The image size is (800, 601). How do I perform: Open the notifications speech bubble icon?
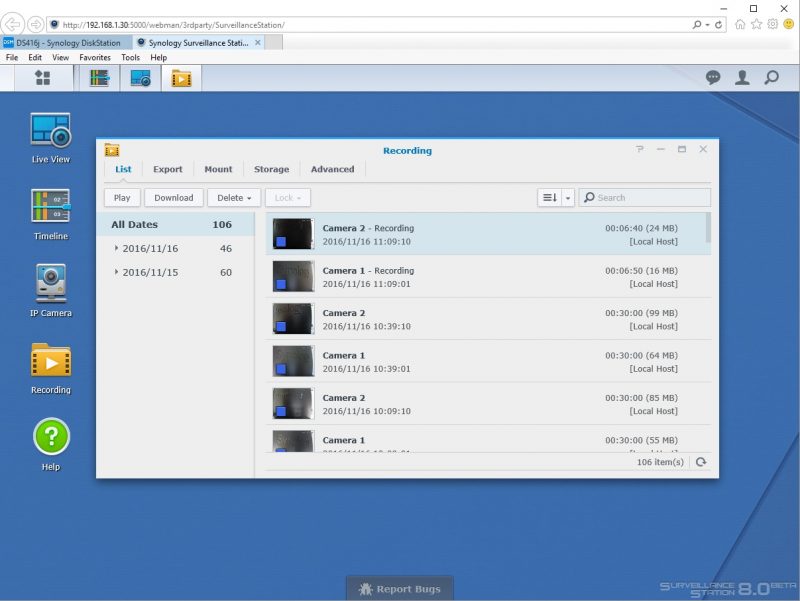coord(713,78)
